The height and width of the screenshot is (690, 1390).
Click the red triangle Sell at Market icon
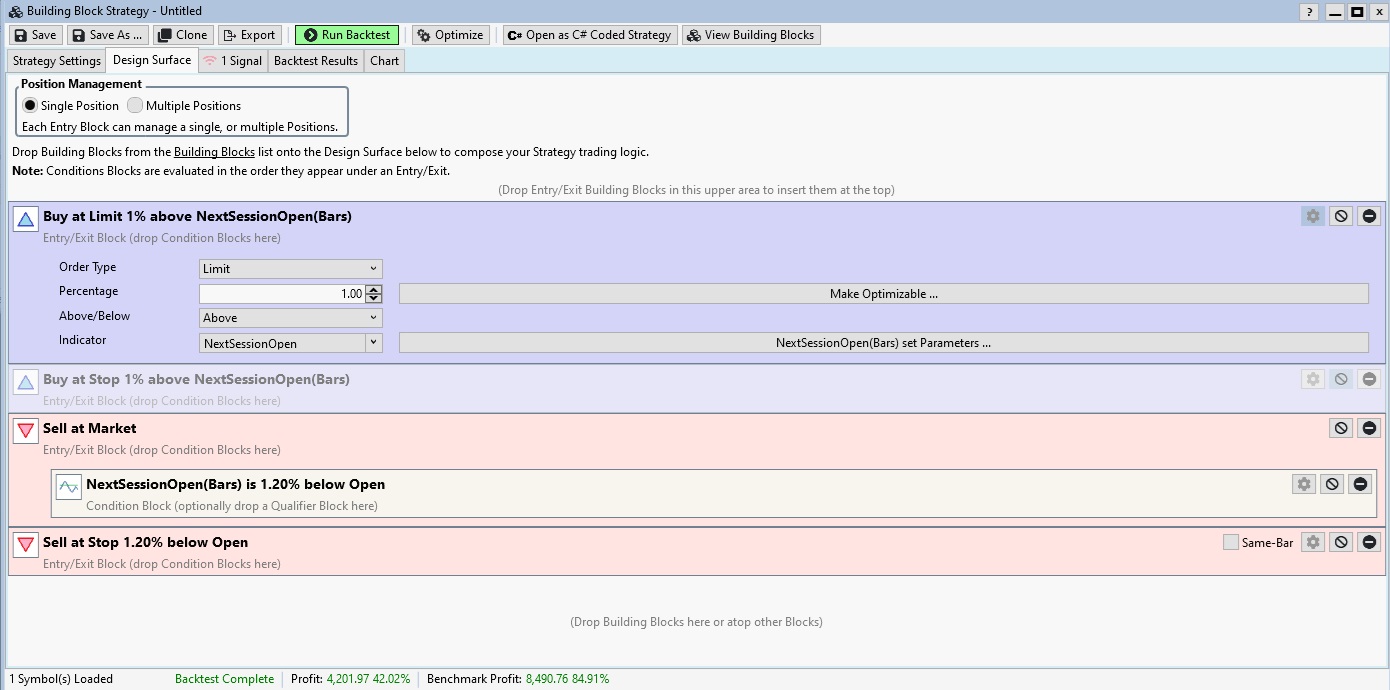(26, 431)
